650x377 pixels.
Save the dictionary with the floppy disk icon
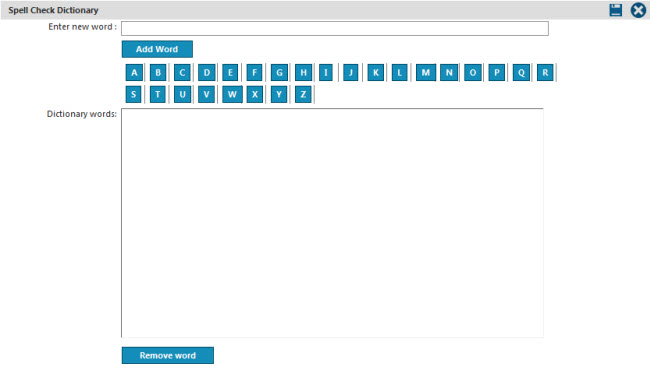tap(616, 10)
